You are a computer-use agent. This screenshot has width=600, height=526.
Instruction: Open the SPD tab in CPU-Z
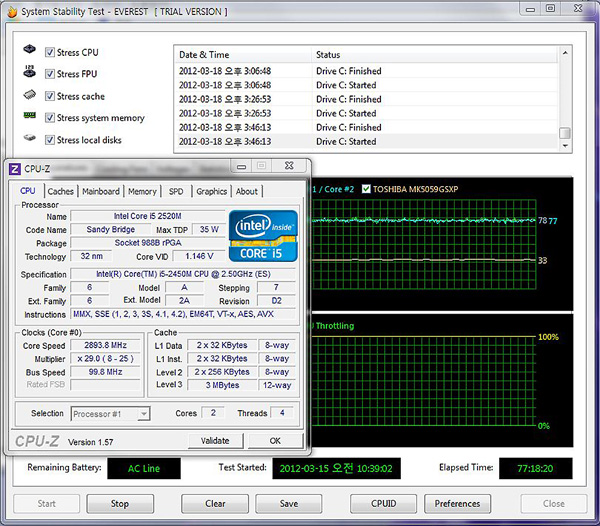point(176,191)
